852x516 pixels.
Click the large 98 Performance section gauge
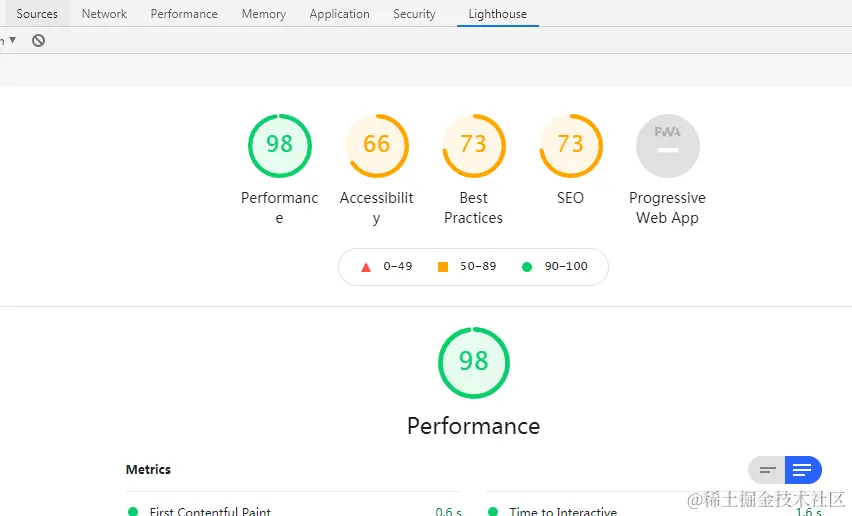click(x=474, y=362)
